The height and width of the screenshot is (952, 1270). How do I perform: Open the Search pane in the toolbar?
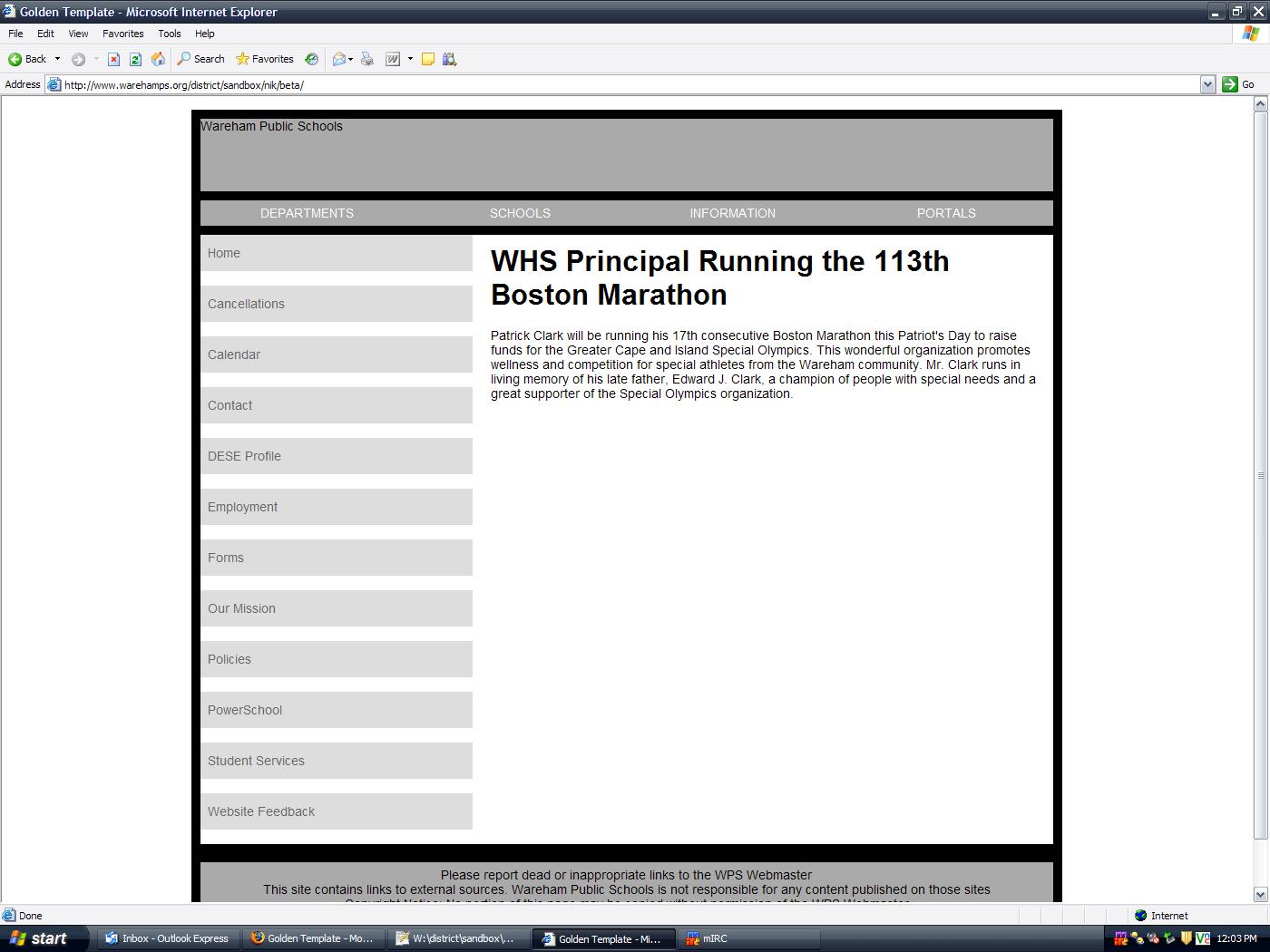tap(200, 59)
